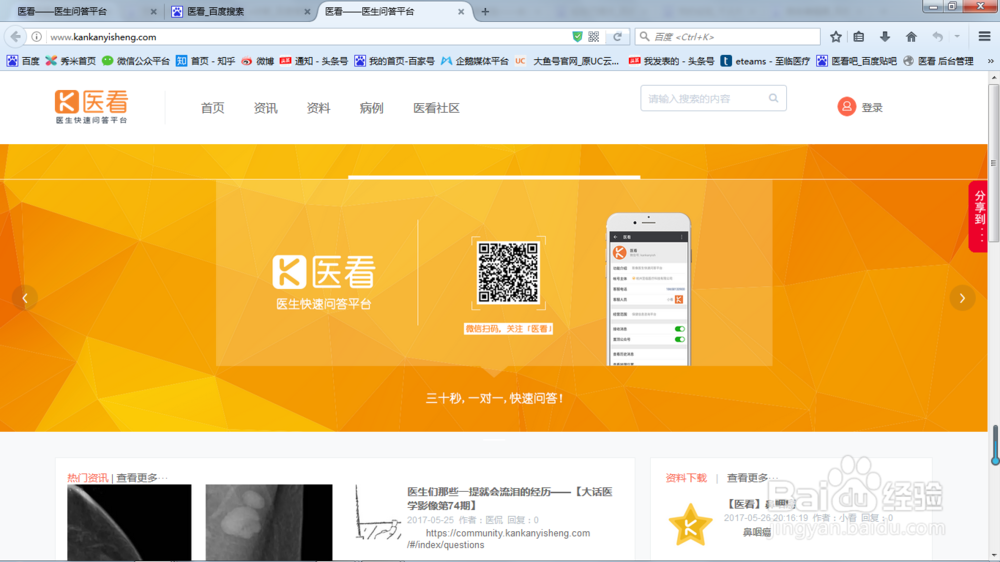Focus the browser address bar URL
Viewport: 1000px width, 562px height.
pos(306,37)
